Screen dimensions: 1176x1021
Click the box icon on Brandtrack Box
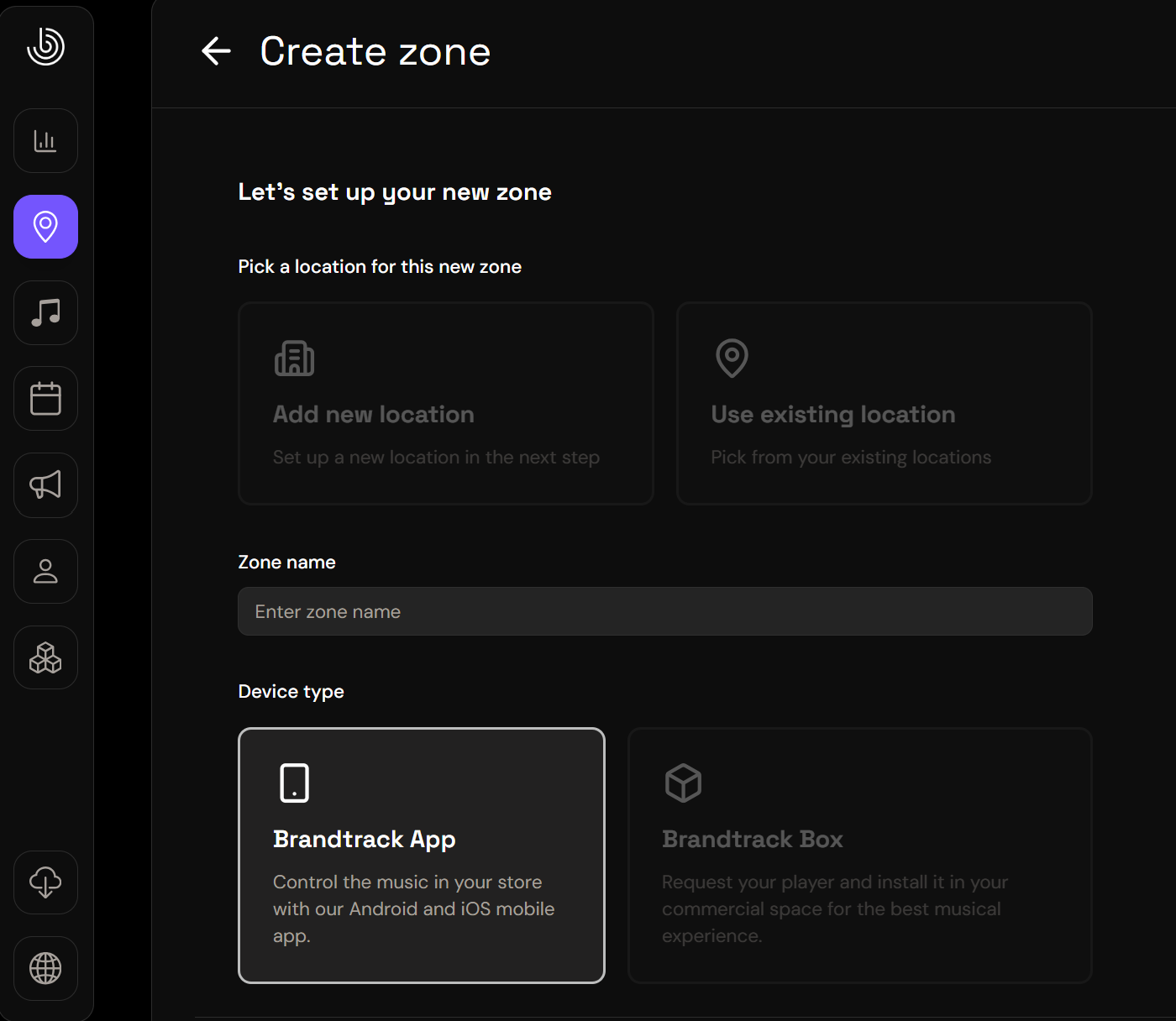coord(683,783)
